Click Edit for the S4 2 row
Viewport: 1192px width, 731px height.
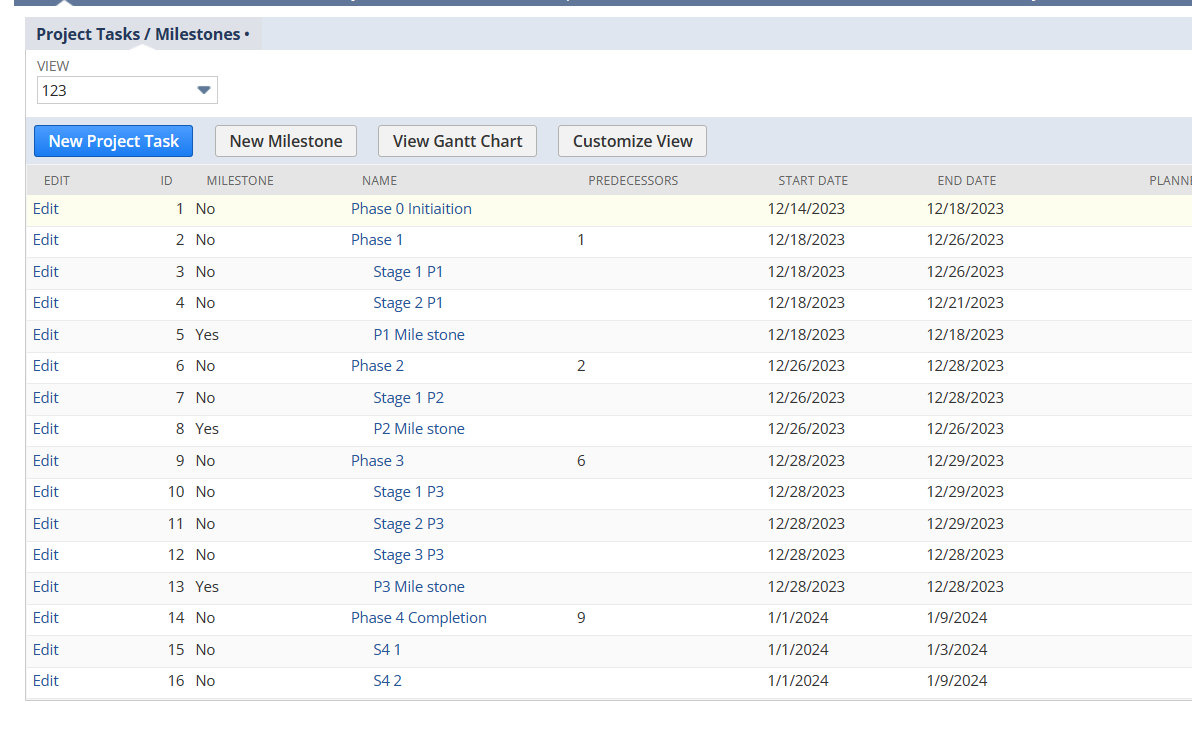point(46,681)
